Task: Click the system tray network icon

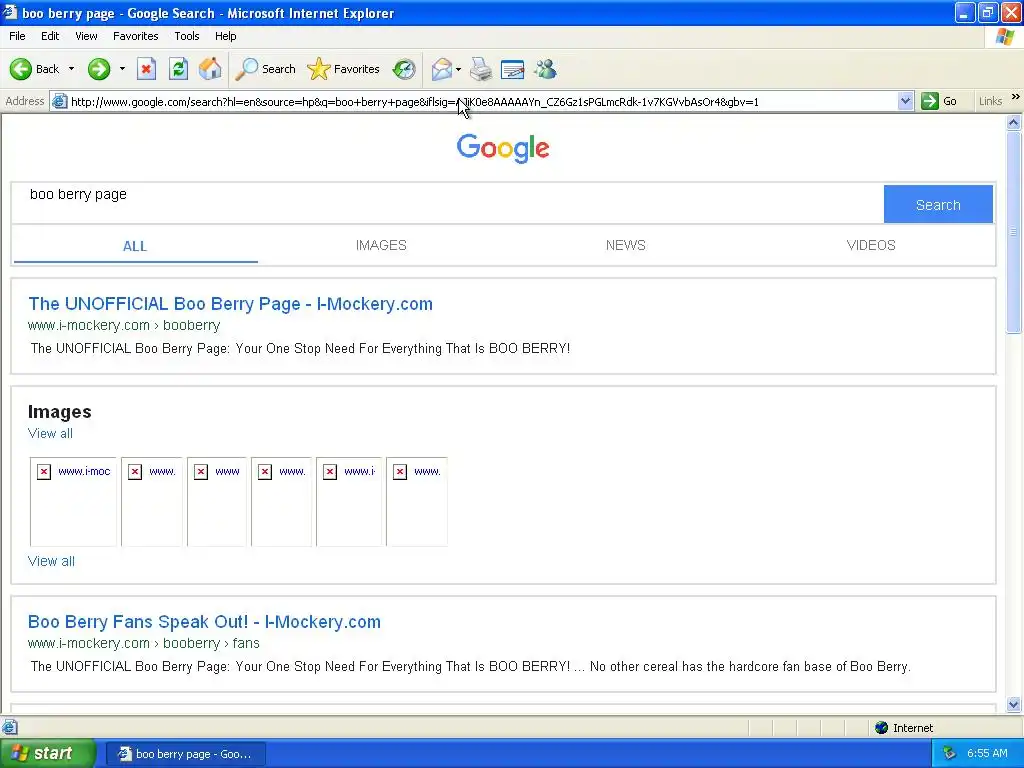Action: click(x=949, y=753)
